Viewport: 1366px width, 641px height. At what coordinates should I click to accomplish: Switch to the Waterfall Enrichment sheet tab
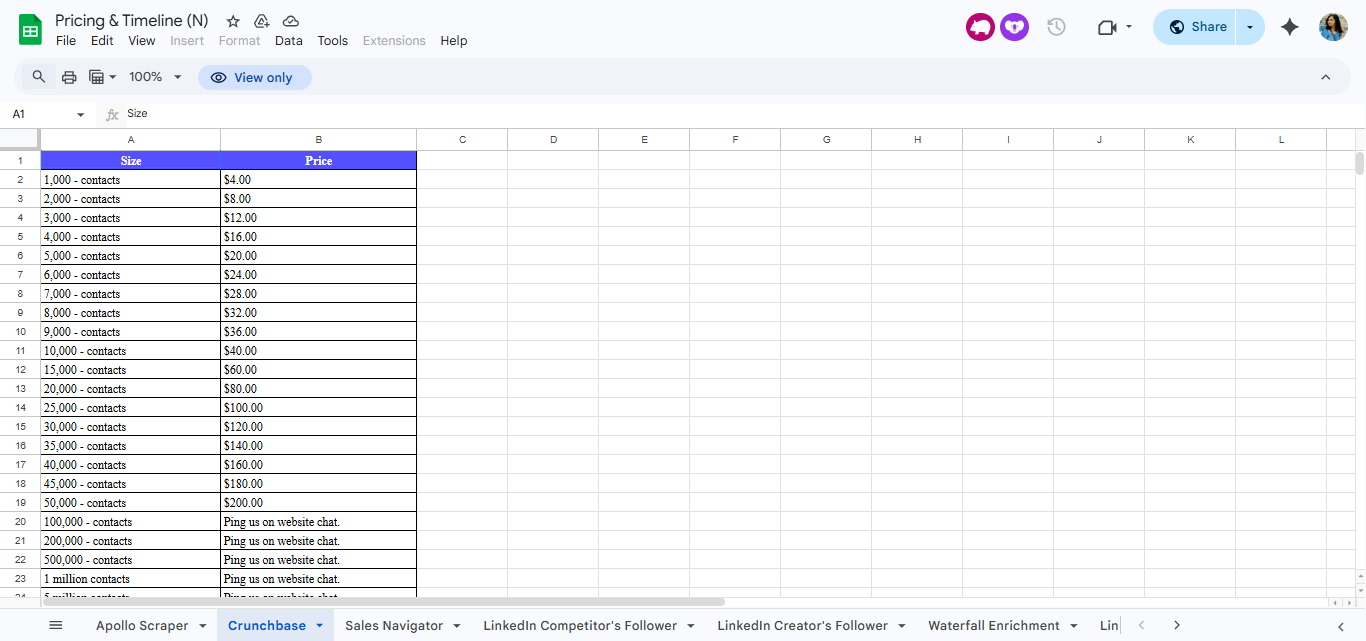[x=994, y=626]
